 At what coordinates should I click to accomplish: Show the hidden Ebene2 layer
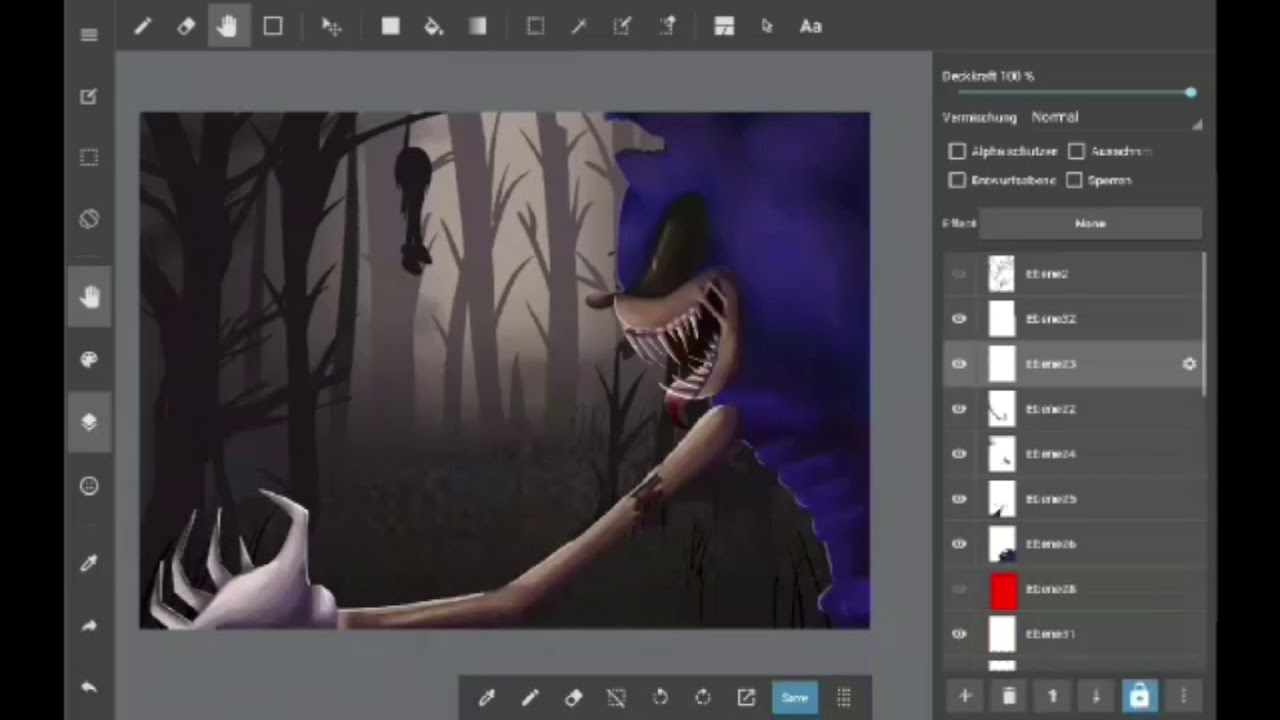[x=959, y=274]
